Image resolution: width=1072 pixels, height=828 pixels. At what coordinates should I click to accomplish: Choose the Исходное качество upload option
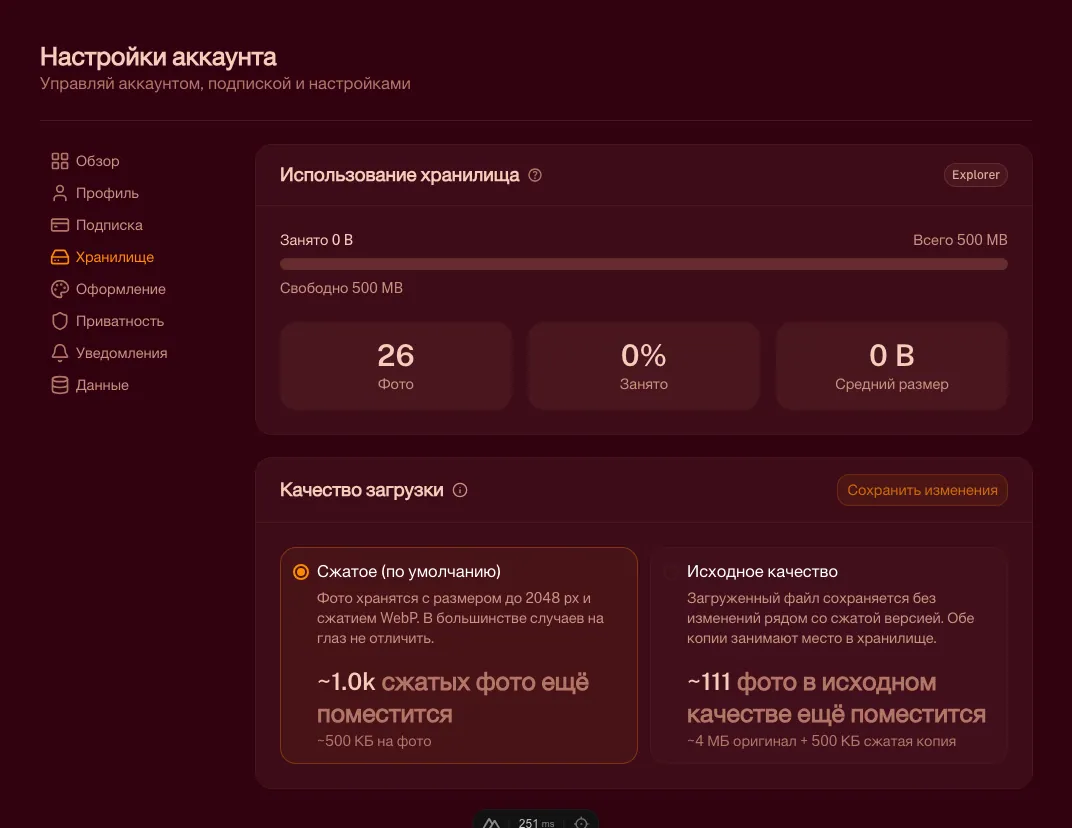click(x=829, y=655)
